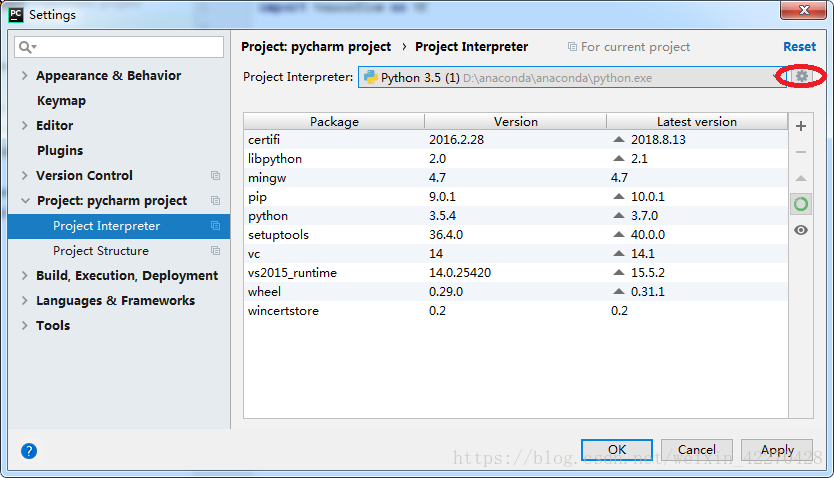Select the python package row
Image resolution: width=834 pixels, height=478 pixels.
[515, 215]
